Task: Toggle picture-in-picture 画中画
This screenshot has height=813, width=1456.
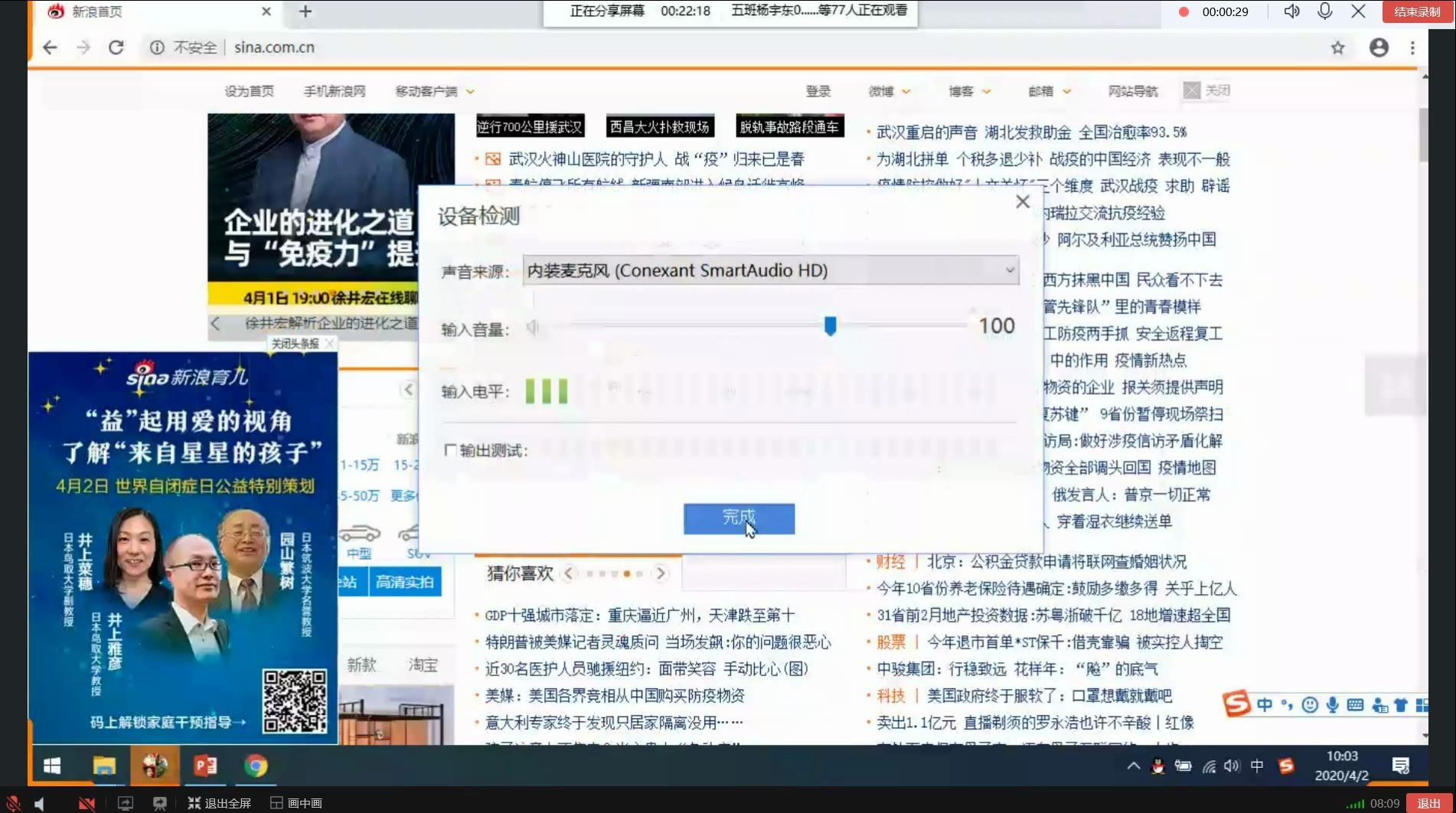Action: coord(296,803)
